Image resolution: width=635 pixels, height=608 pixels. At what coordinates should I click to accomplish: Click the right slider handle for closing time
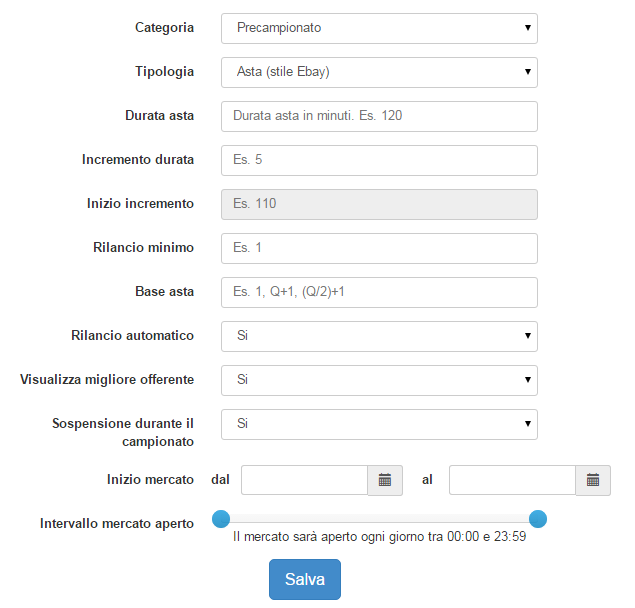pos(538,519)
